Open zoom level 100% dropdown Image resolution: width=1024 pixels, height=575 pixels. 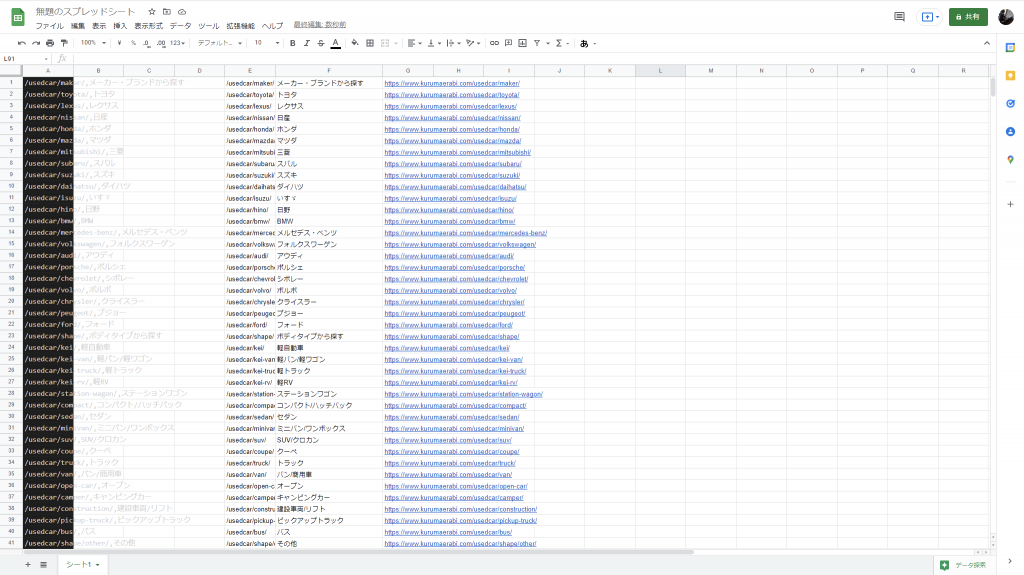tap(93, 43)
